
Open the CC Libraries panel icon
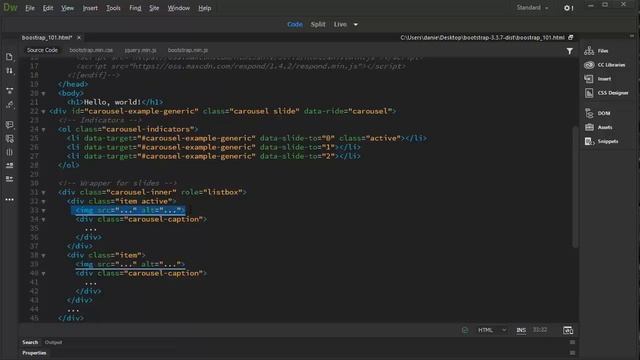(589, 65)
